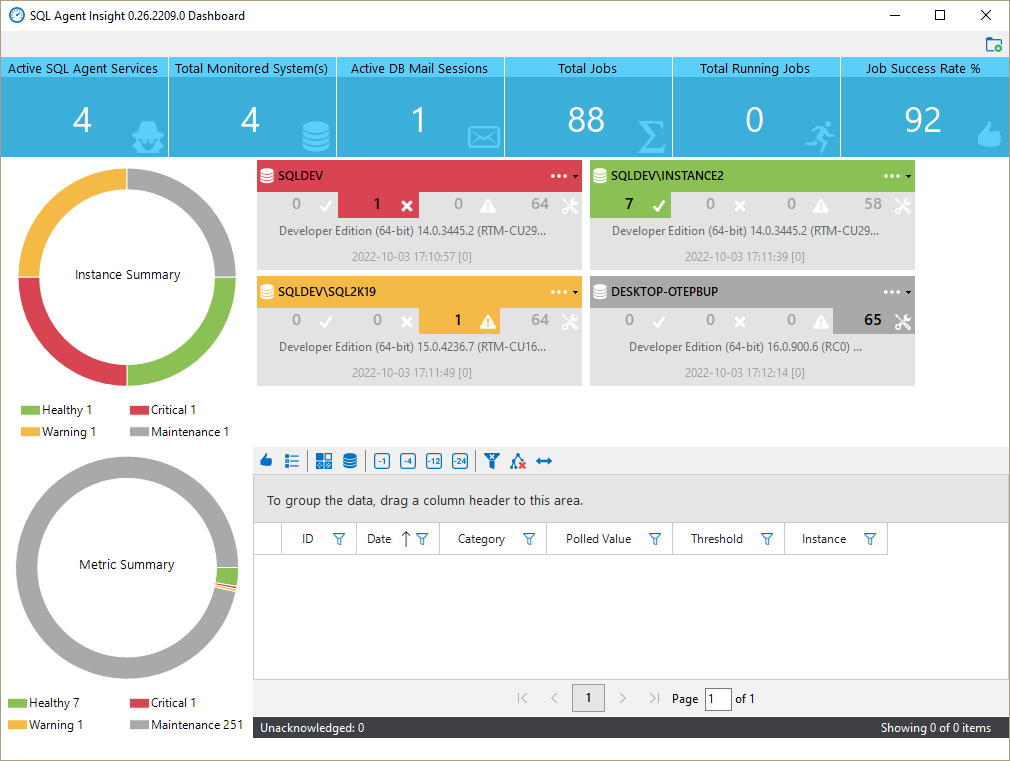Screen dimensions: 1010x761
Task: Click the thumbs-up acknowledge icon in grid toolbar
Action: pos(266,461)
